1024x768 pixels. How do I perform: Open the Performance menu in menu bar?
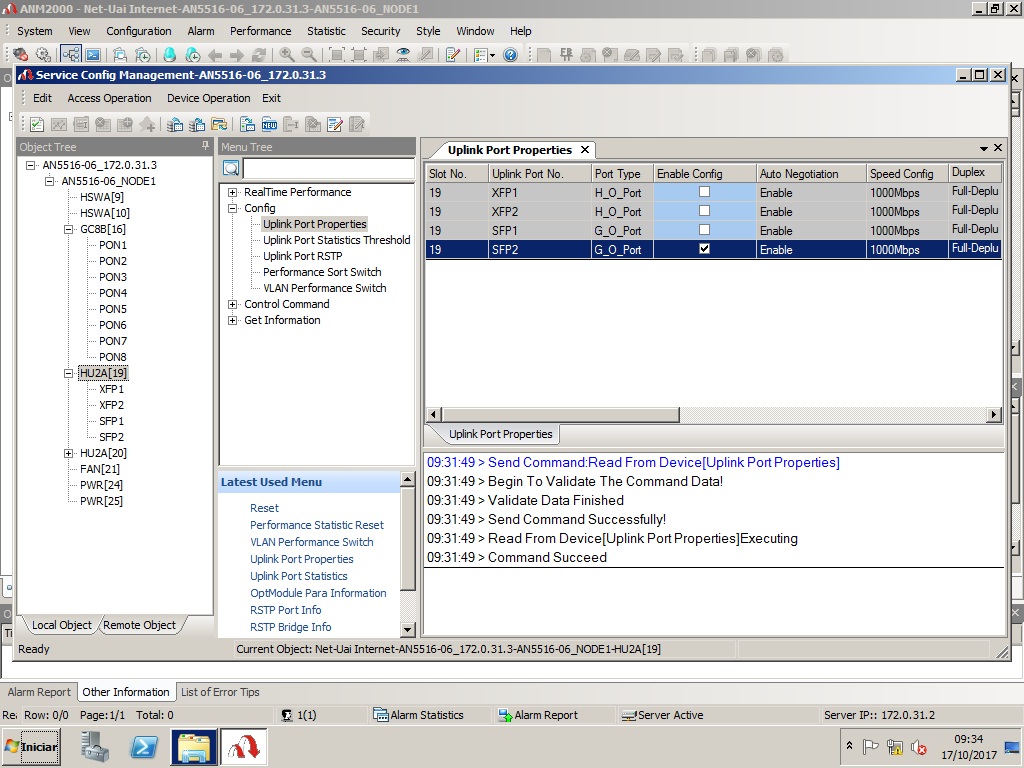[x=260, y=31]
